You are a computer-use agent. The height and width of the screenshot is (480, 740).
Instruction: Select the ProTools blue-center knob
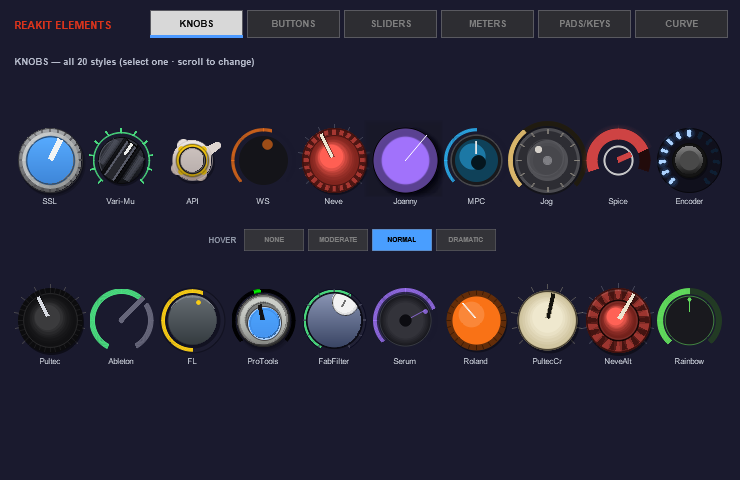coord(263,320)
